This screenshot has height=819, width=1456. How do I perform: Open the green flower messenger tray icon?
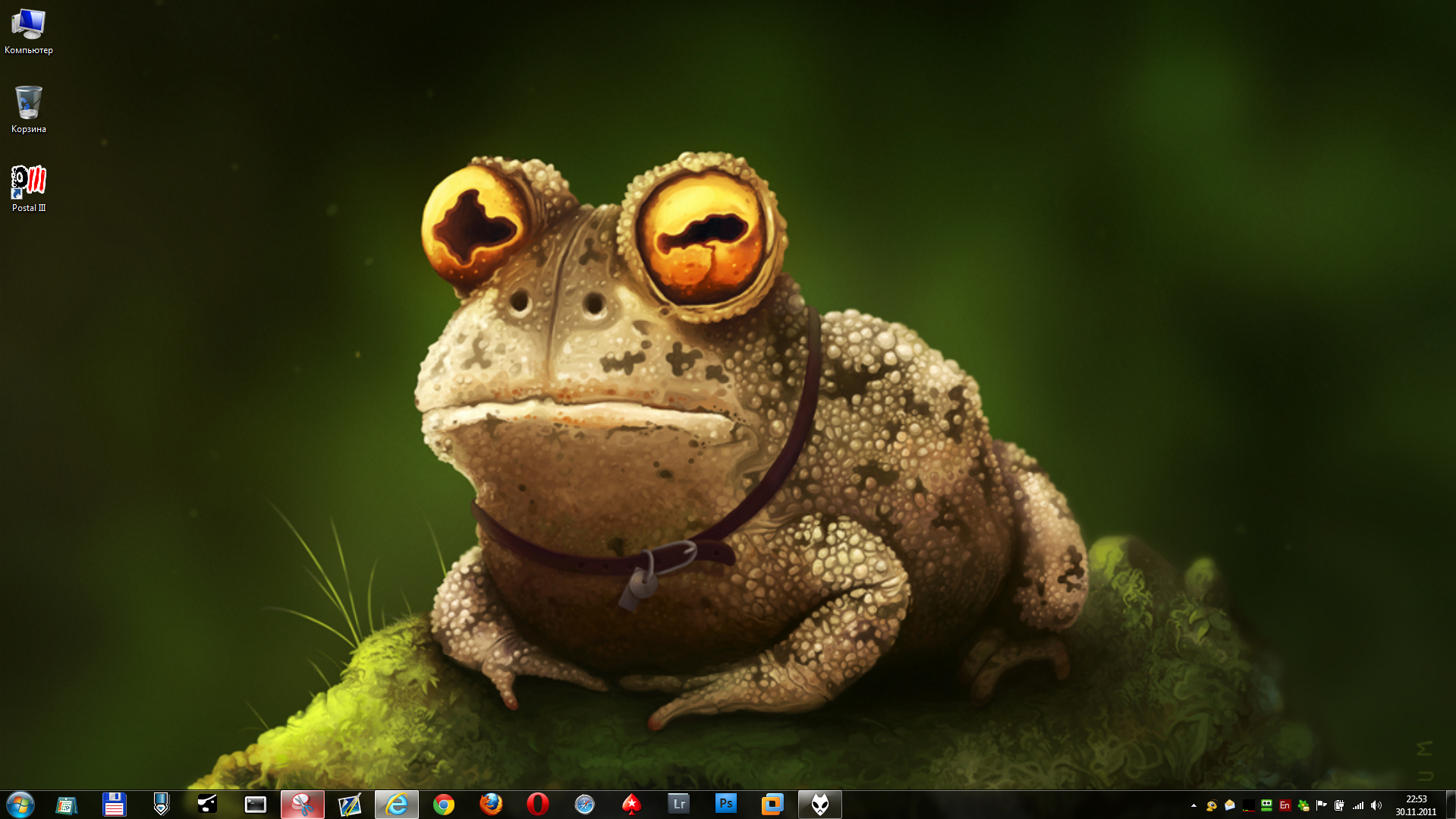pyautogui.click(x=1303, y=805)
